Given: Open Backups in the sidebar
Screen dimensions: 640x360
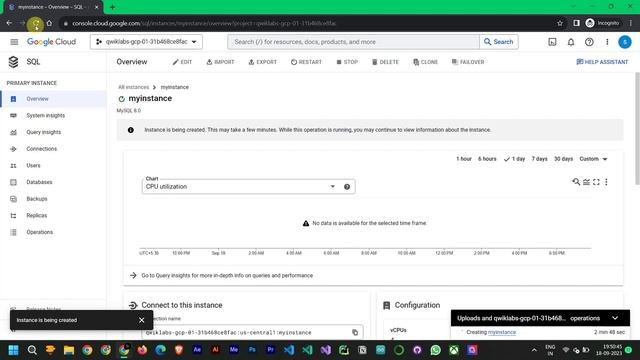Looking at the screenshot, I should pos(53,199).
